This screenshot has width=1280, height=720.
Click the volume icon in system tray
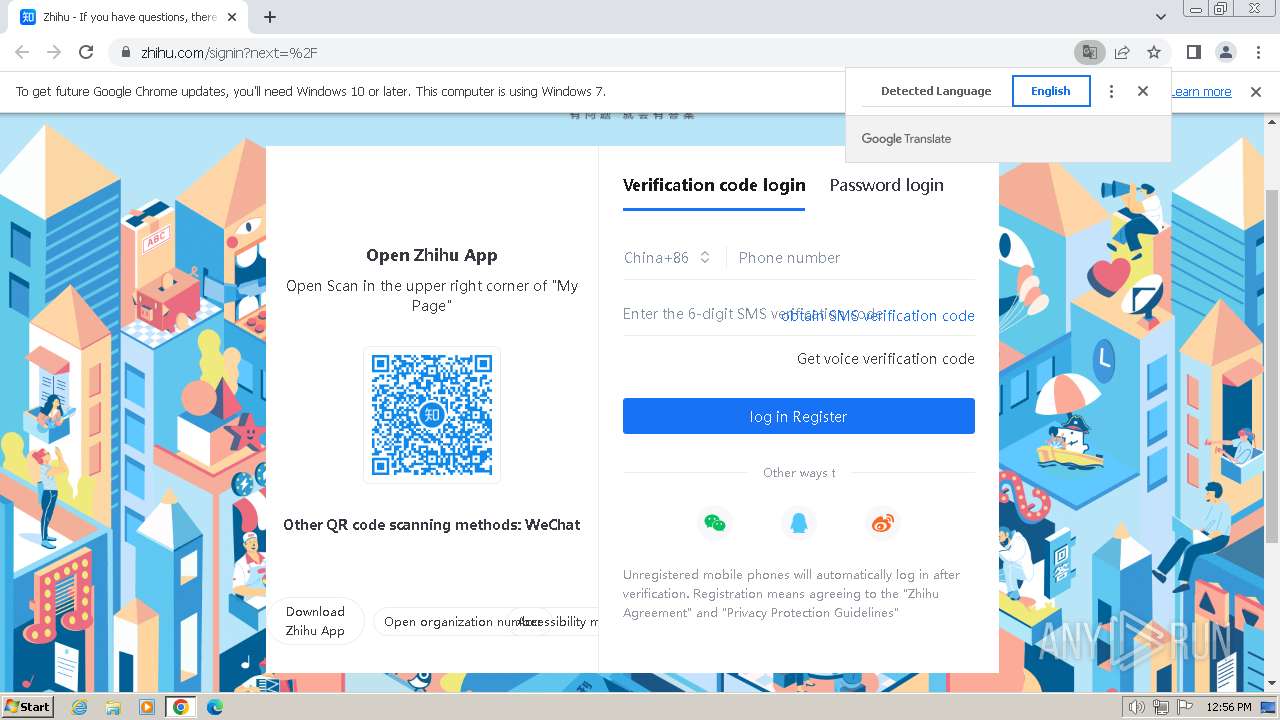coord(1137,707)
